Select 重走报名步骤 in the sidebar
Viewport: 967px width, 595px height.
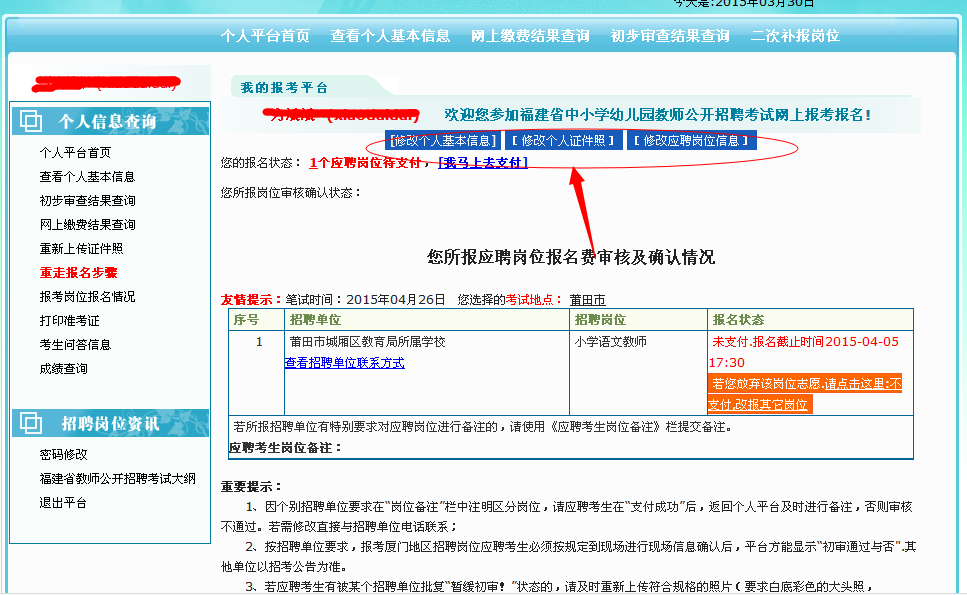tap(78, 273)
